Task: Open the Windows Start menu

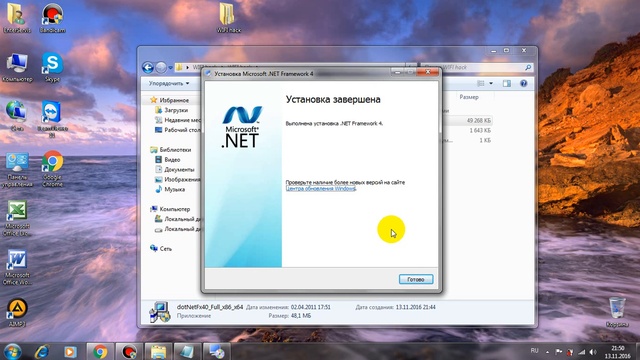Action: click(12, 351)
